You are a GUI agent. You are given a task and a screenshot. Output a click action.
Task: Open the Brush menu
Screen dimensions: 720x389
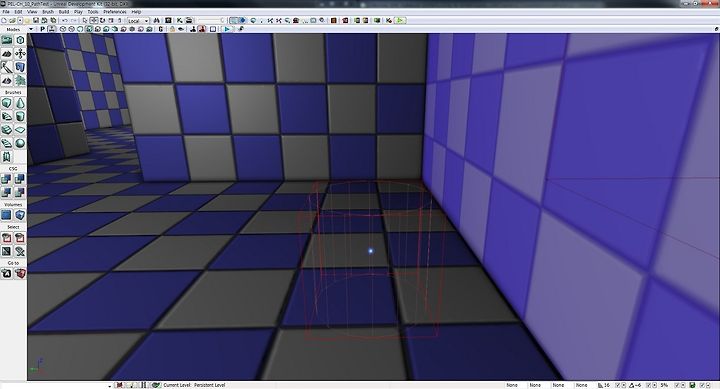coord(48,12)
